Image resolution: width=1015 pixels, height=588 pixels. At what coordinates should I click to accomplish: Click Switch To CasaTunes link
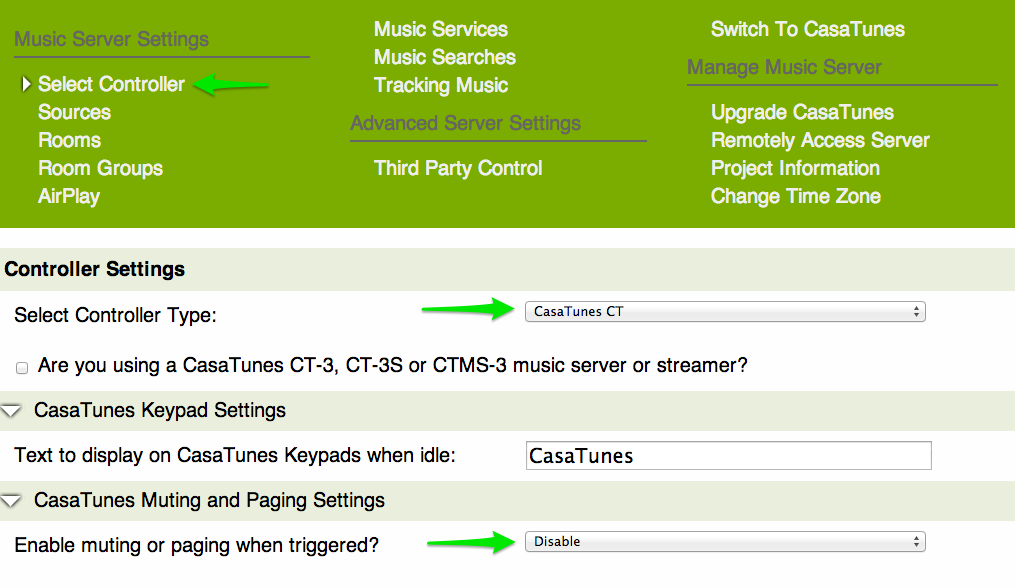(x=807, y=30)
